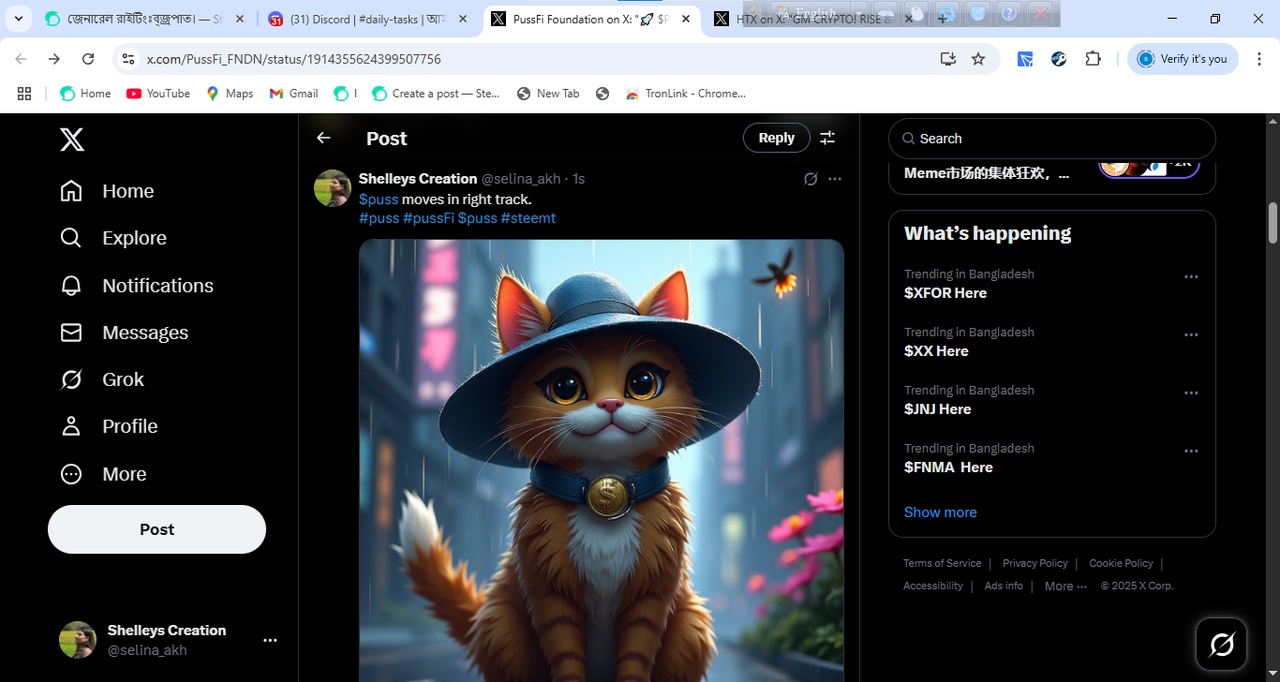Reload the current page
Image resolution: width=1280 pixels, height=682 pixels.
click(x=88, y=59)
